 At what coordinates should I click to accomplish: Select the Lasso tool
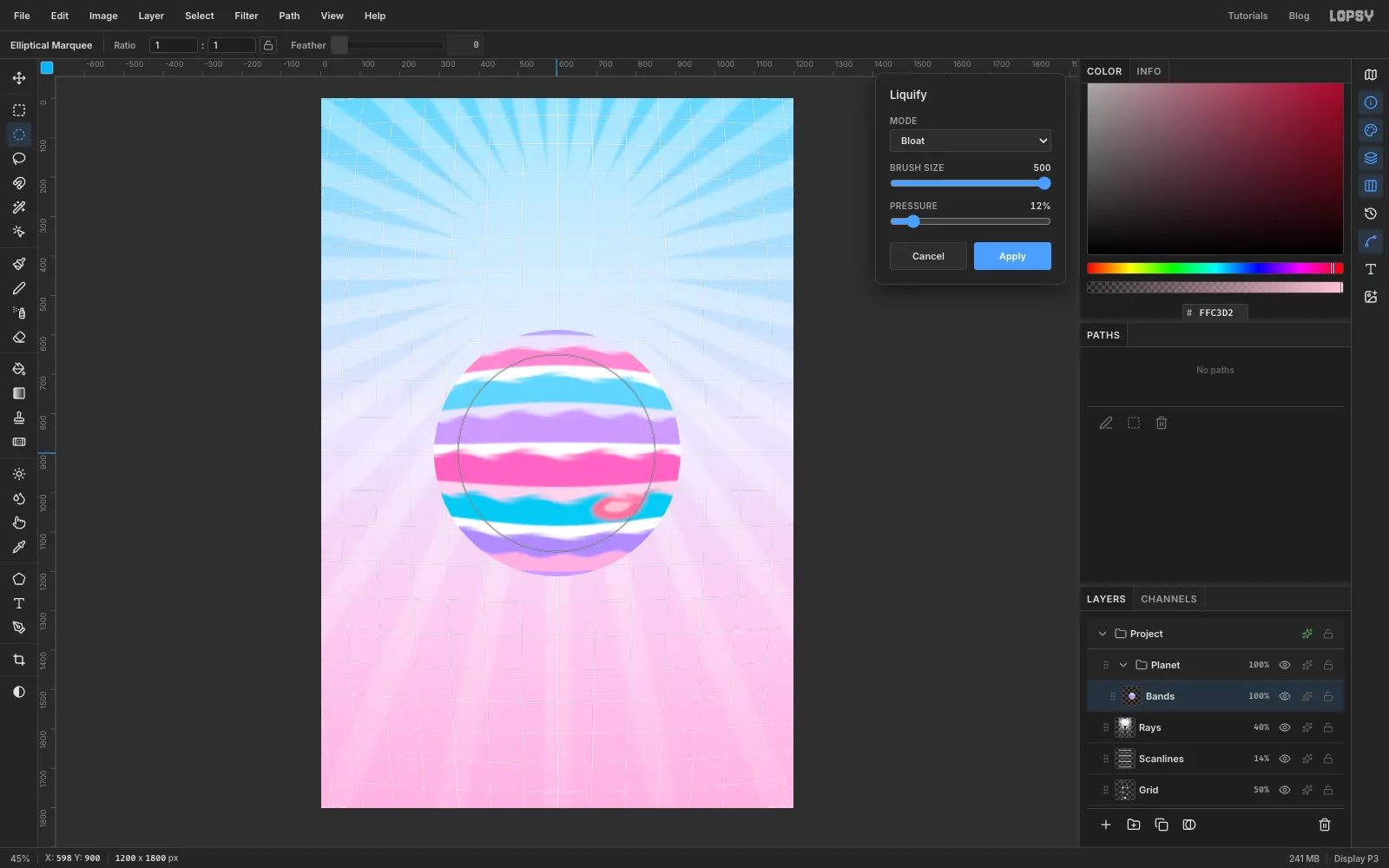click(19, 159)
